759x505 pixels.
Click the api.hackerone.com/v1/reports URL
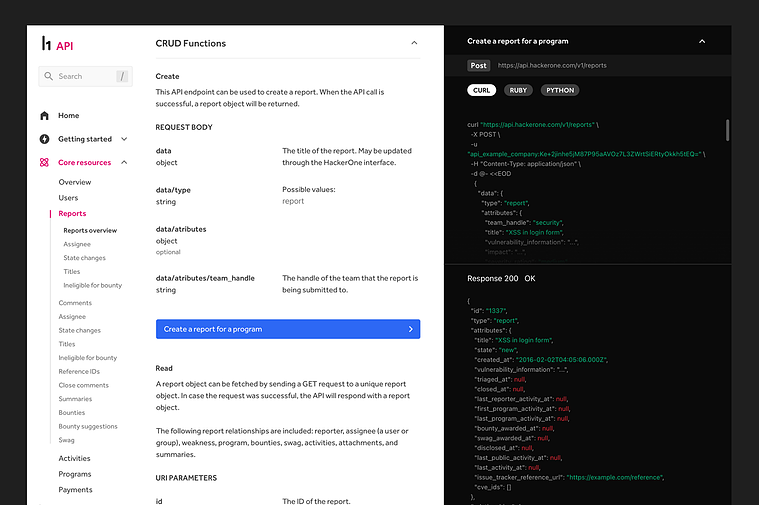pos(552,65)
